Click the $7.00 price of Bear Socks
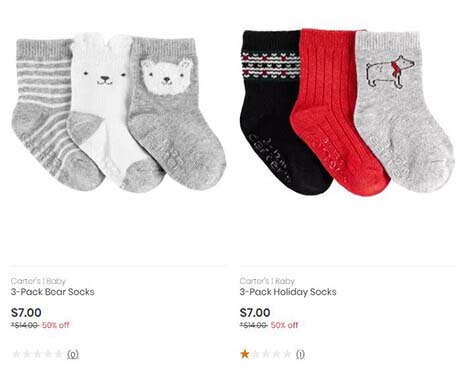The height and width of the screenshot is (380, 460). 26,313
